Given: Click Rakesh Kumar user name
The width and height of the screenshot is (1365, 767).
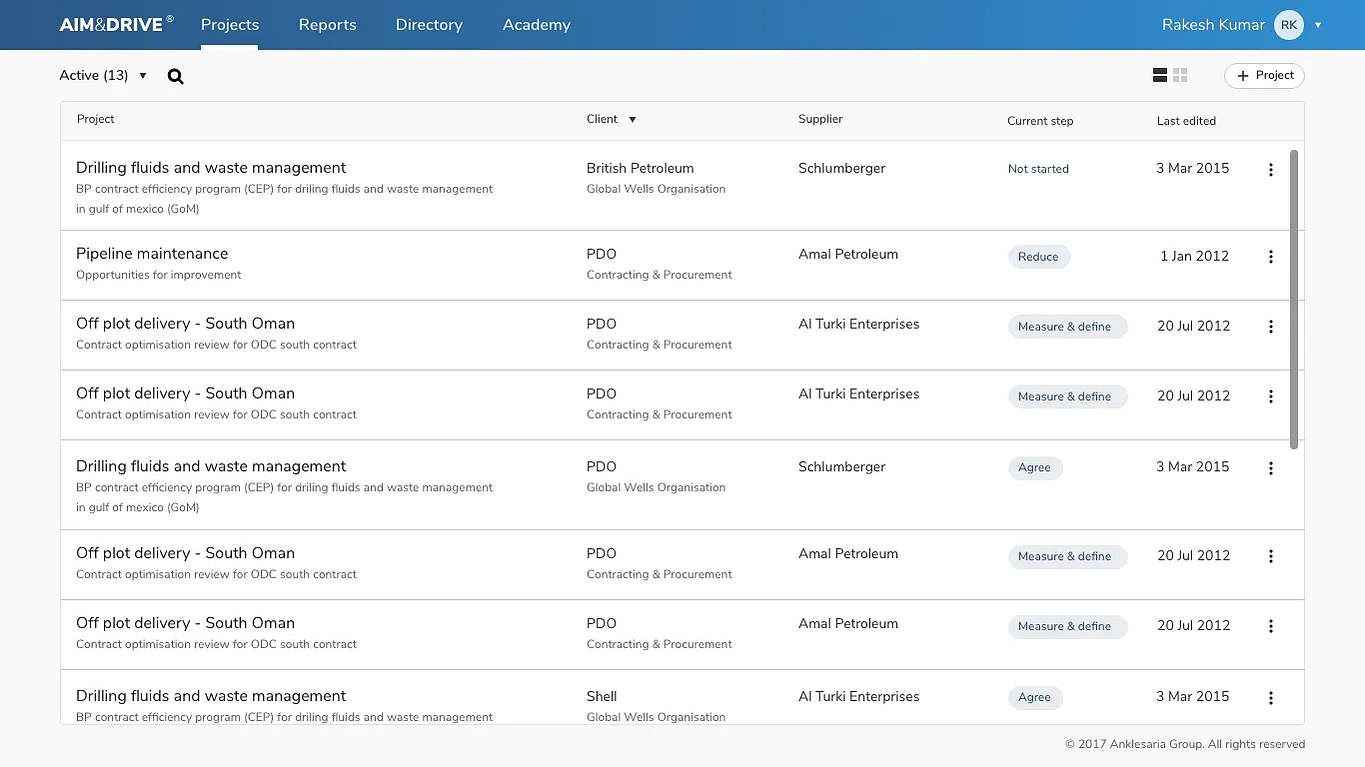Looking at the screenshot, I should (1213, 25).
